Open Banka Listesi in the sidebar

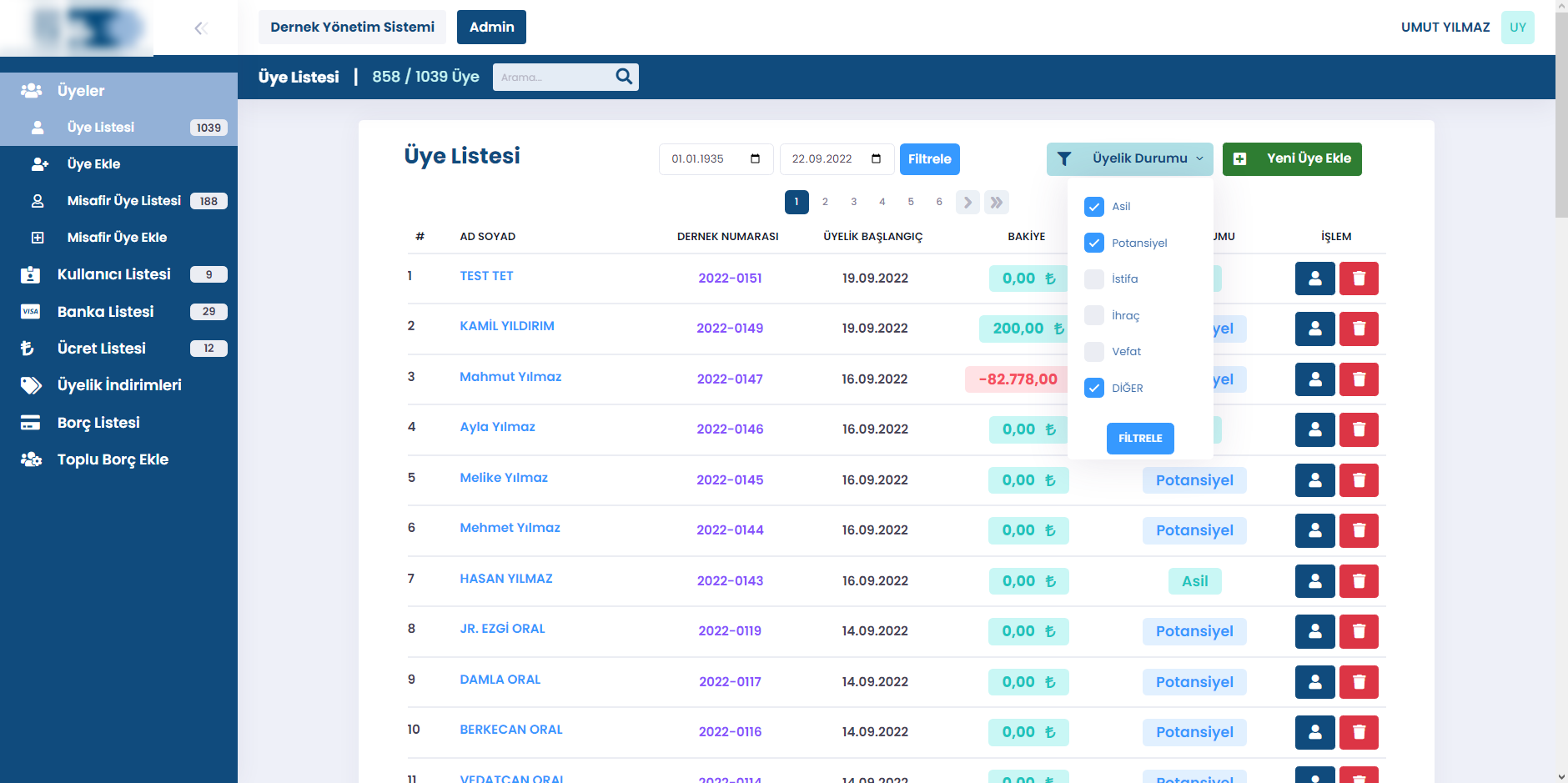[105, 312]
